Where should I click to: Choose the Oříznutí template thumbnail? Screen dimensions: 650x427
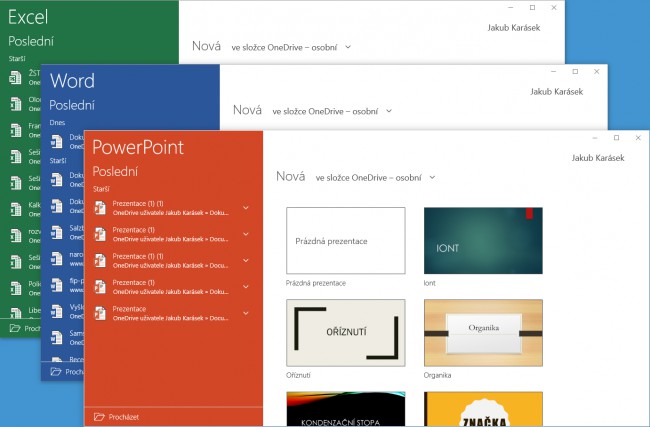(346, 332)
